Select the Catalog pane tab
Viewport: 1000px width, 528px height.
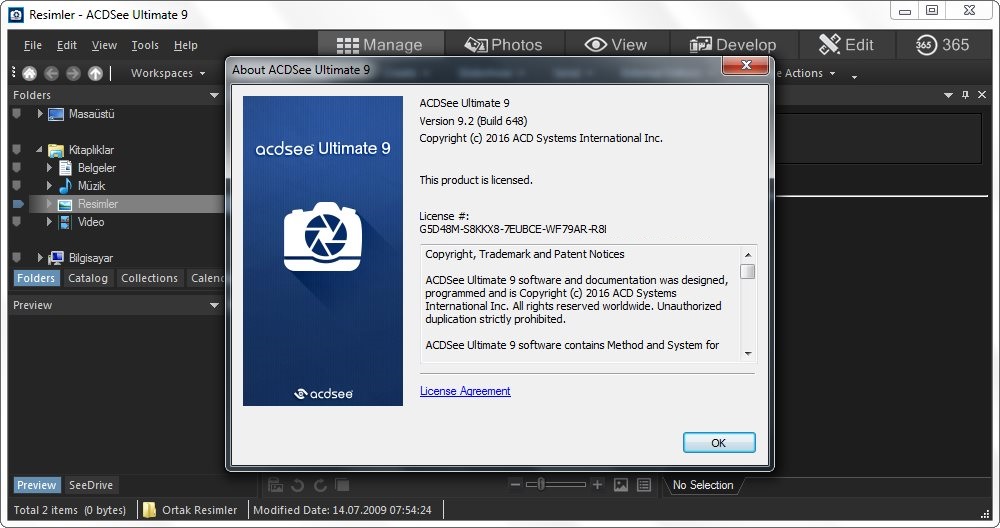88,278
